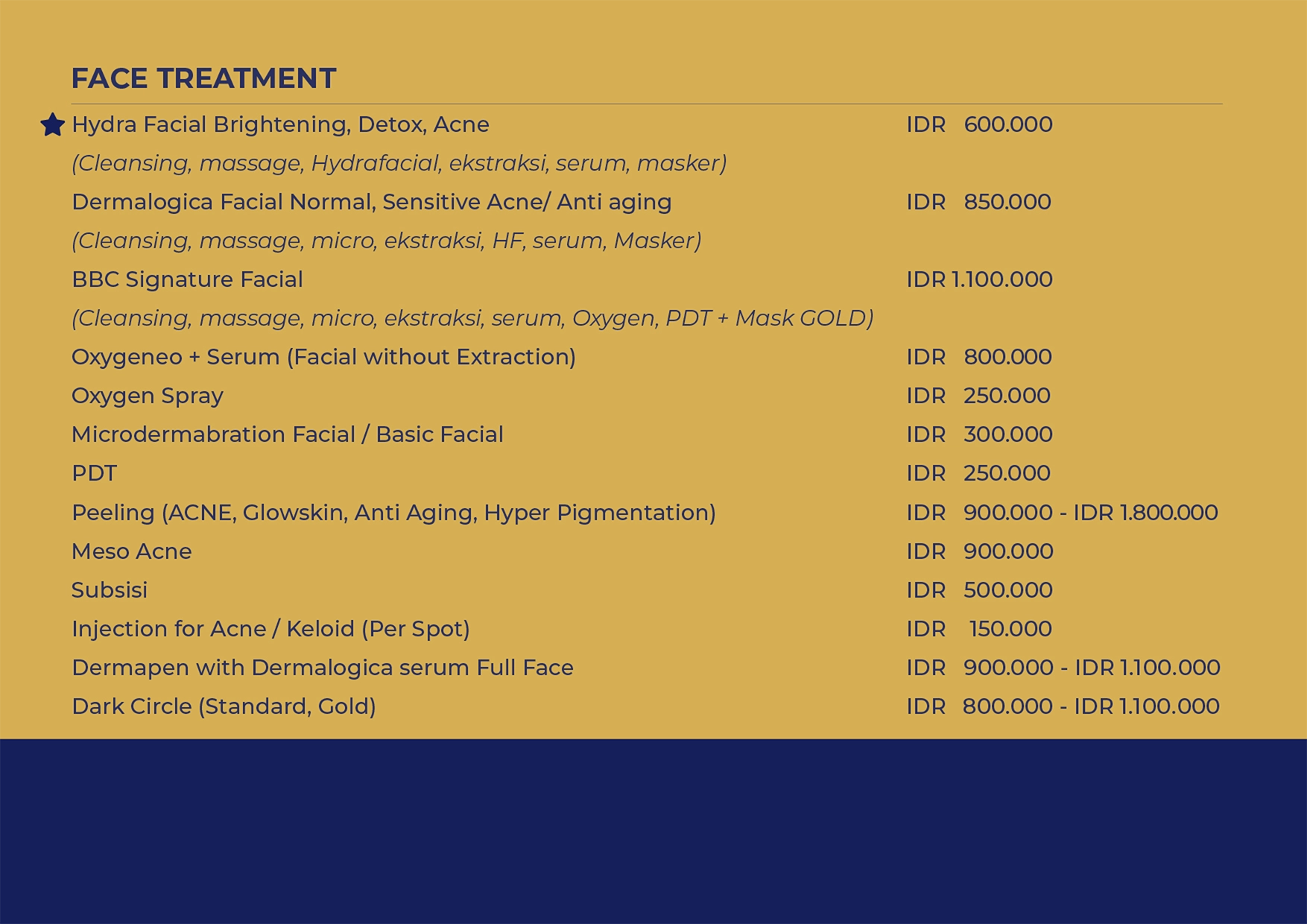This screenshot has width=1307, height=924.
Task: Select Oxygeneo + Serum treatment
Action: point(323,357)
